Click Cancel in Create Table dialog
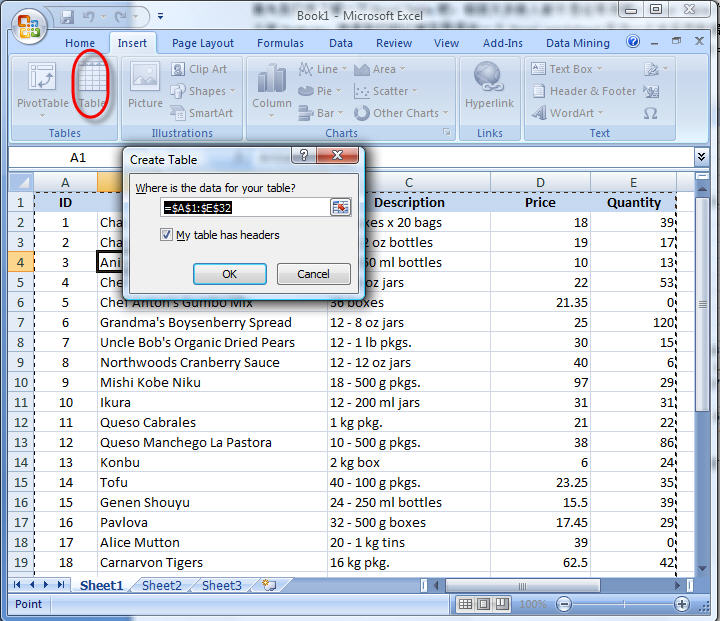This screenshot has width=720, height=621. click(313, 274)
